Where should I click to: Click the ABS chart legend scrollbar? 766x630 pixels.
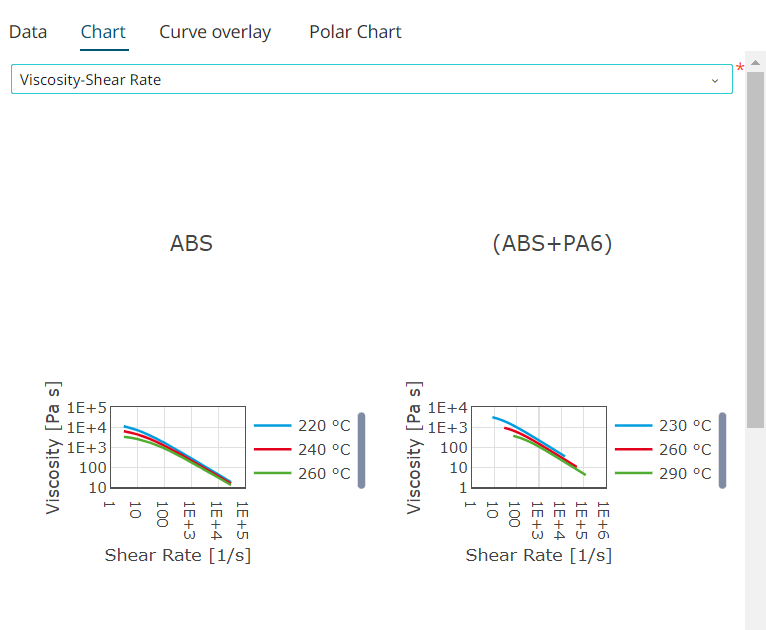[362, 450]
